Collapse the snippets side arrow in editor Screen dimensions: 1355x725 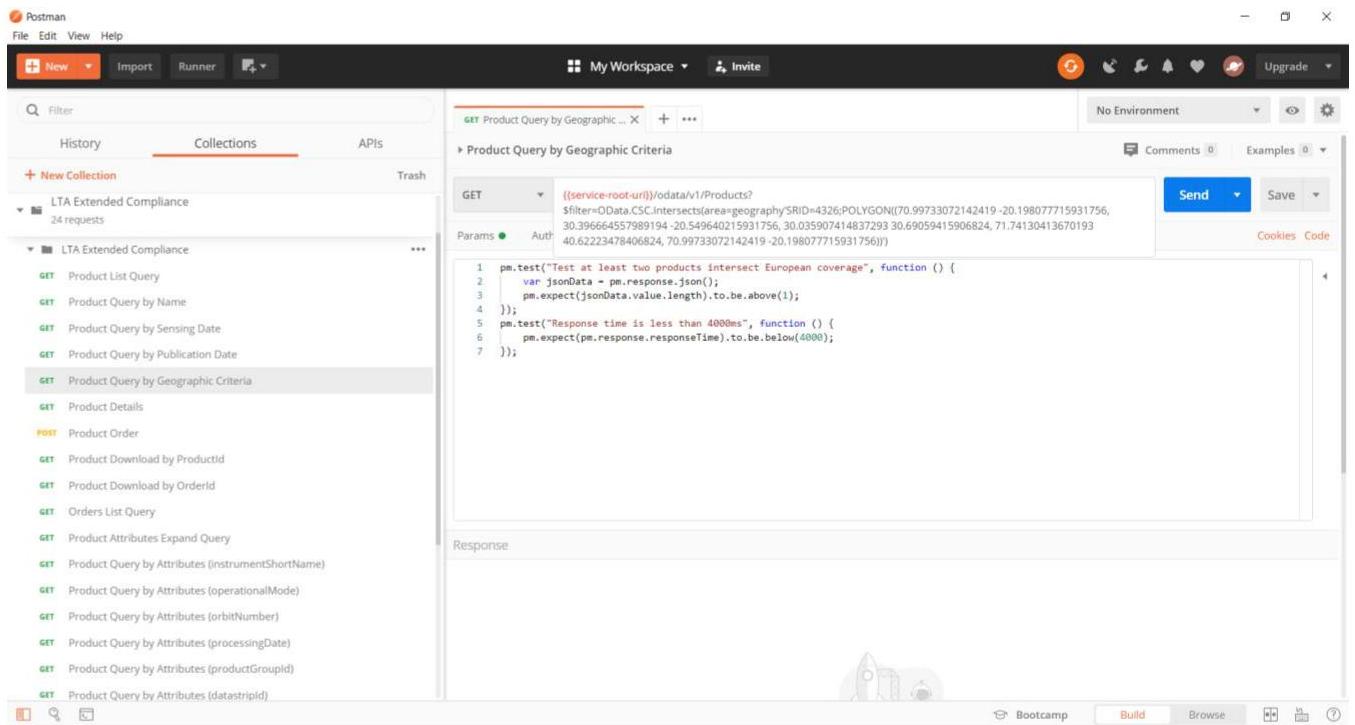point(1325,276)
